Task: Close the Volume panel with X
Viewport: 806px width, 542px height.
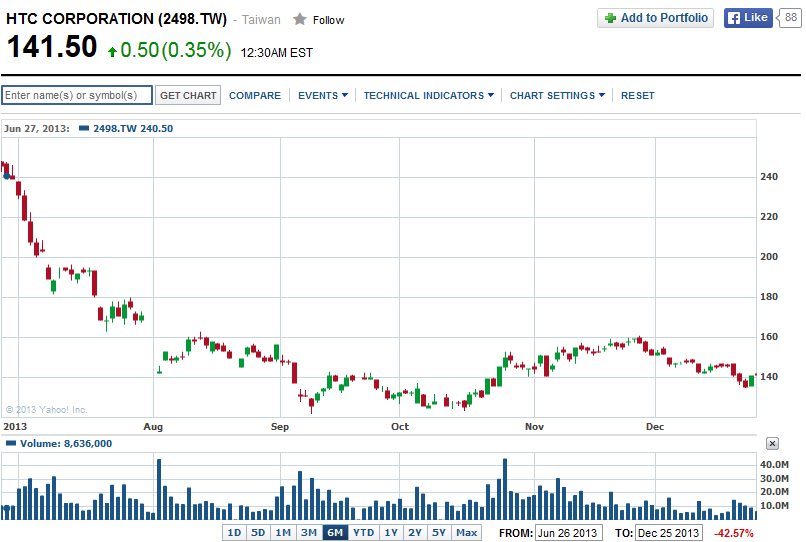Action: tap(772, 443)
